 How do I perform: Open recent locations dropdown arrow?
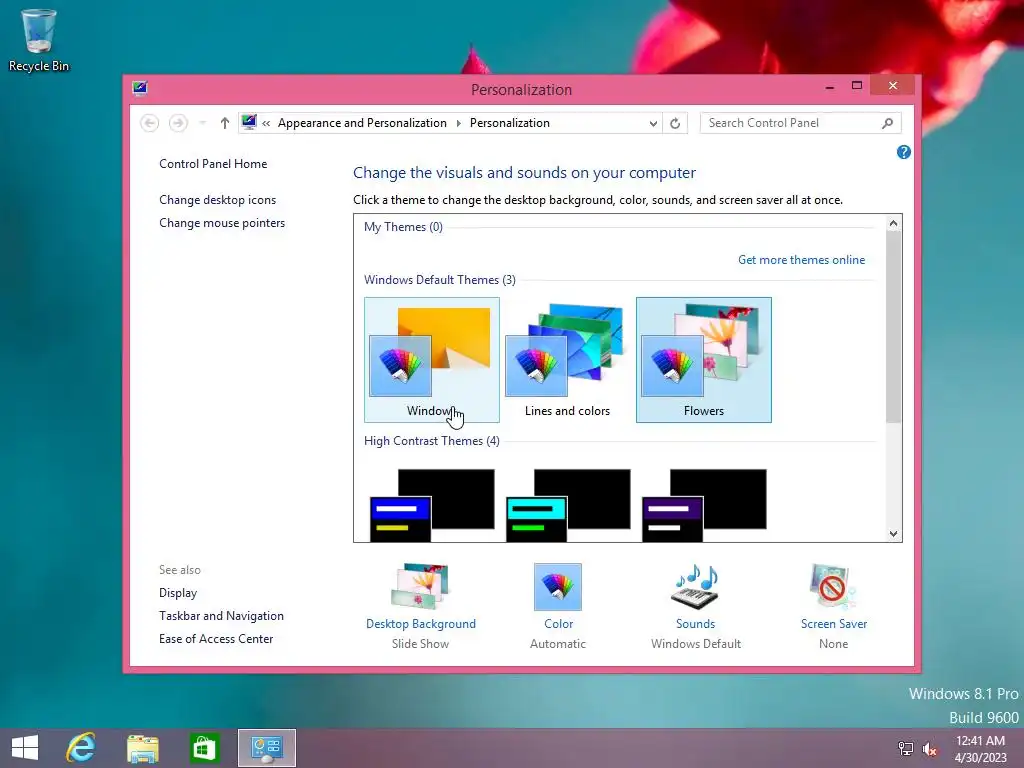(x=202, y=123)
